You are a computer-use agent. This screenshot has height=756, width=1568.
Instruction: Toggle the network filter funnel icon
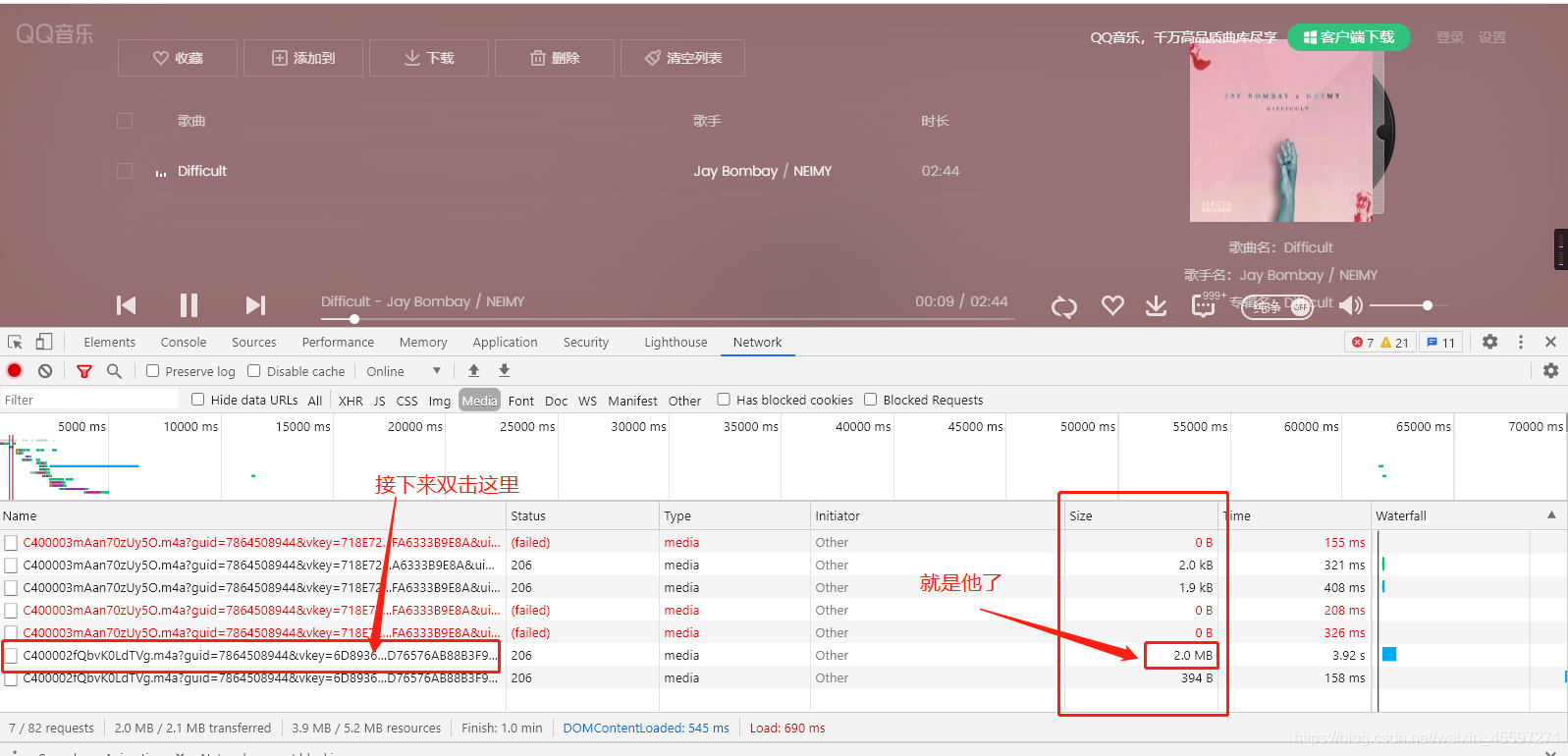84,371
